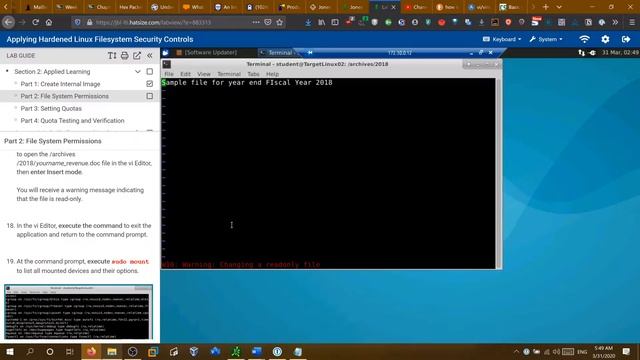Open terminal Terminal menu

pos(229,74)
